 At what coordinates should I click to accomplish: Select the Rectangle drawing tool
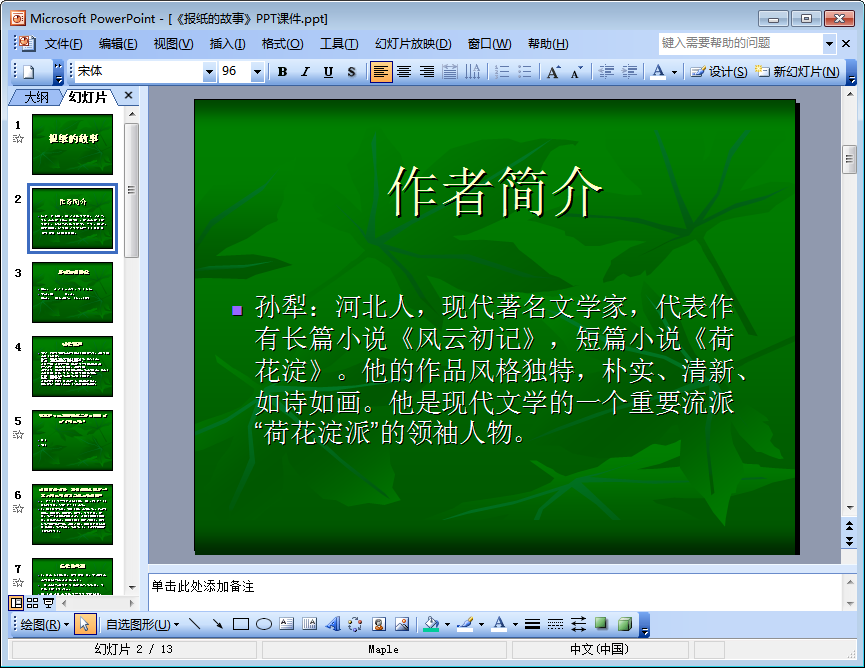241,624
